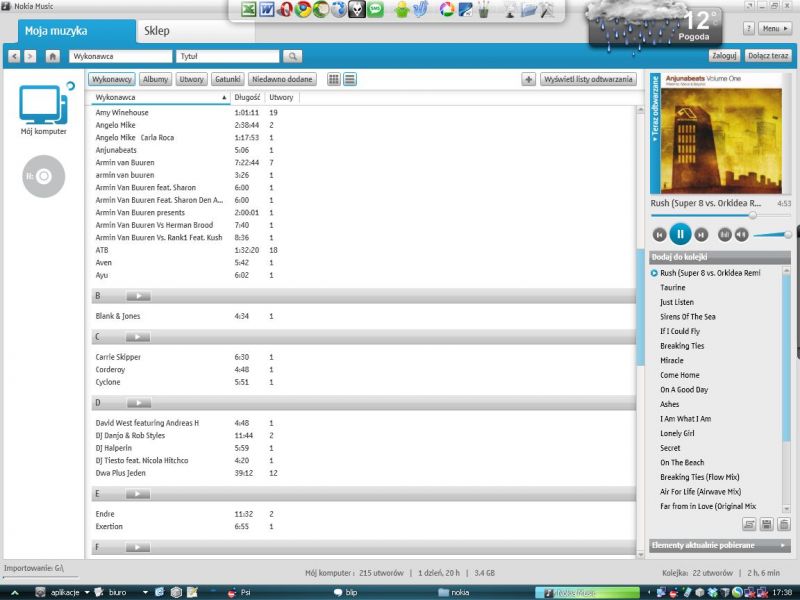800x600 pixels.
Task: Click Wyświetl listy odtwarzania button
Action: [x=588, y=79]
